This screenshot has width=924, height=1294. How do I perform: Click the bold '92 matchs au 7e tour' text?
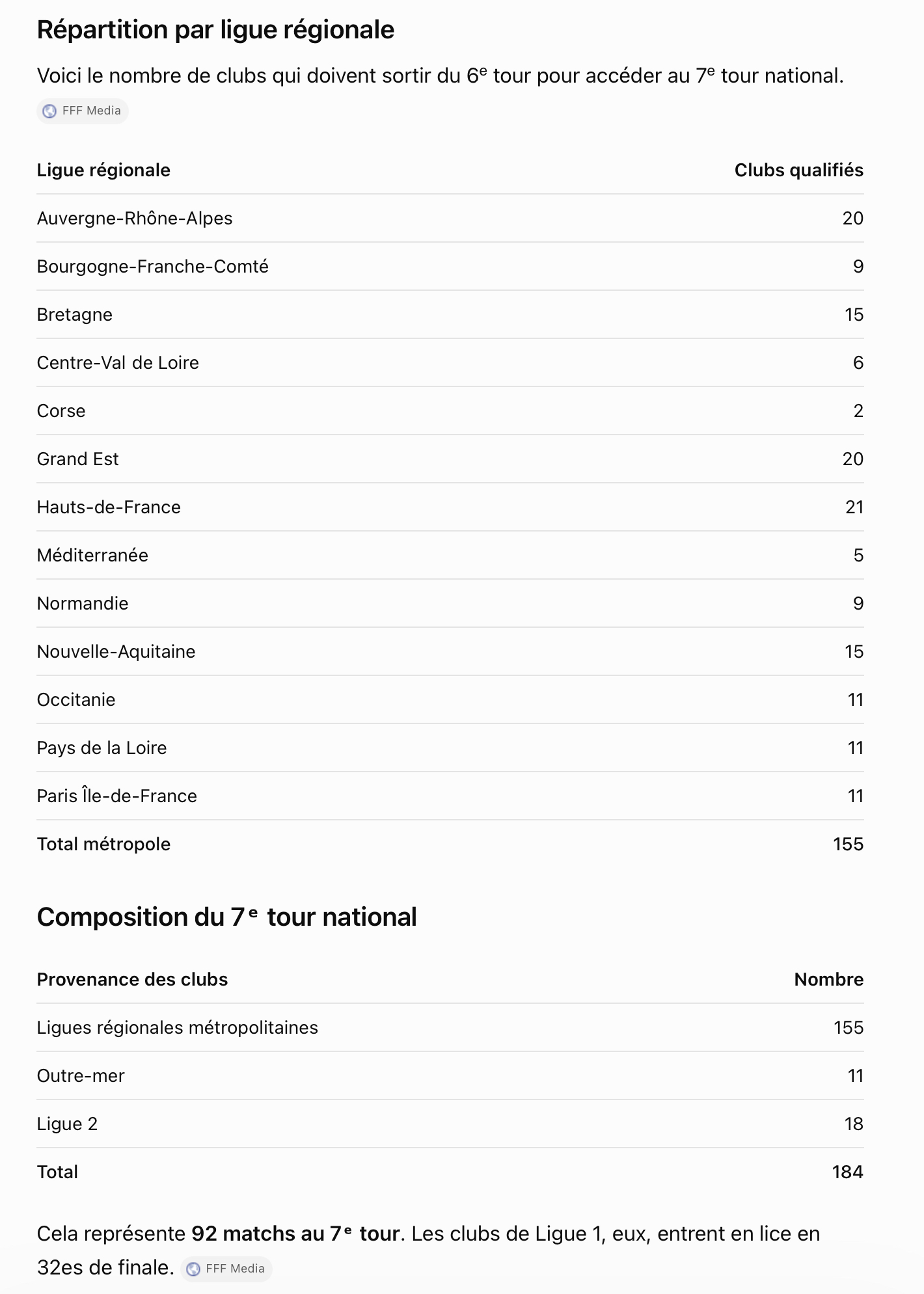pyautogui.click(x=295, y=1234)
